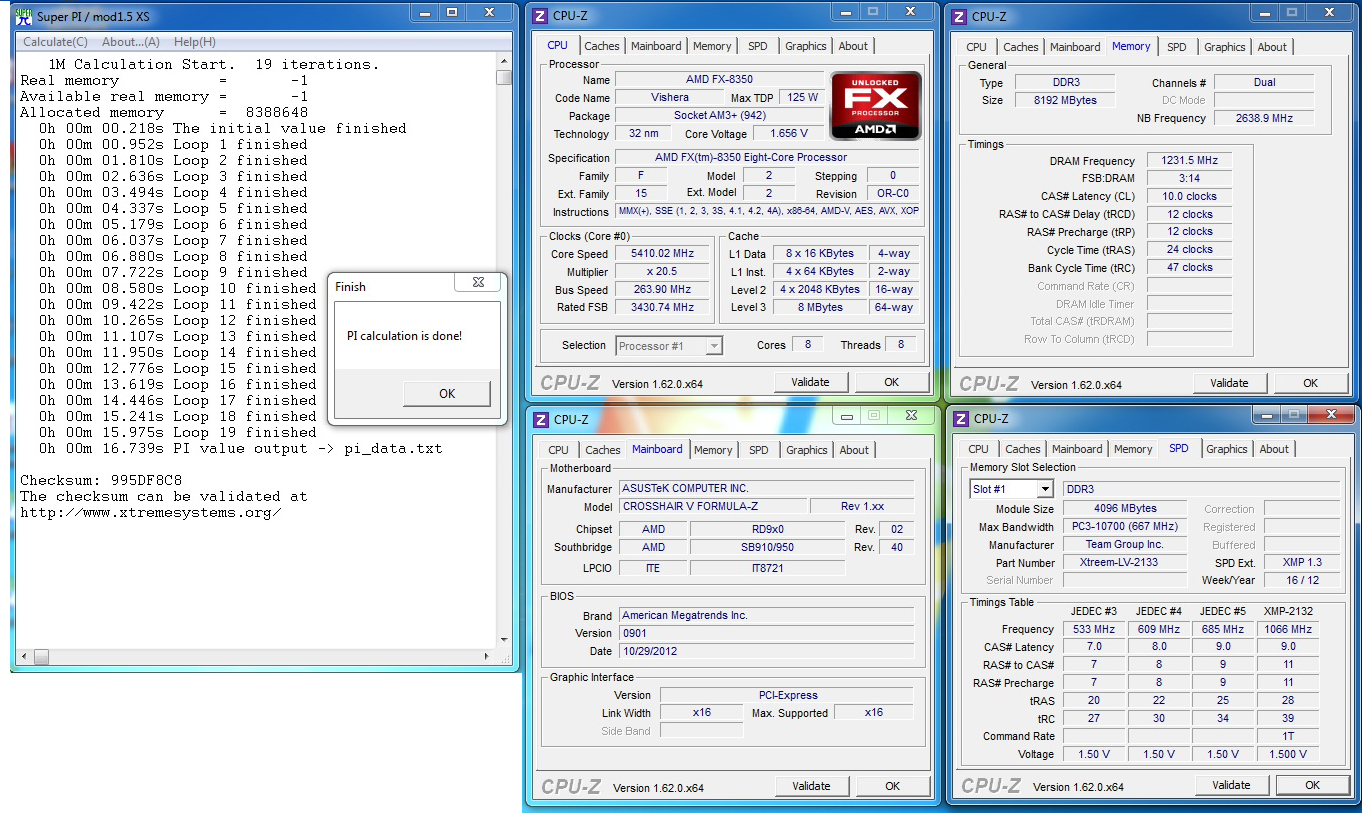
Task: Click Validate in the CPU-Z motherboard window
Action: (x=811, y=786)
